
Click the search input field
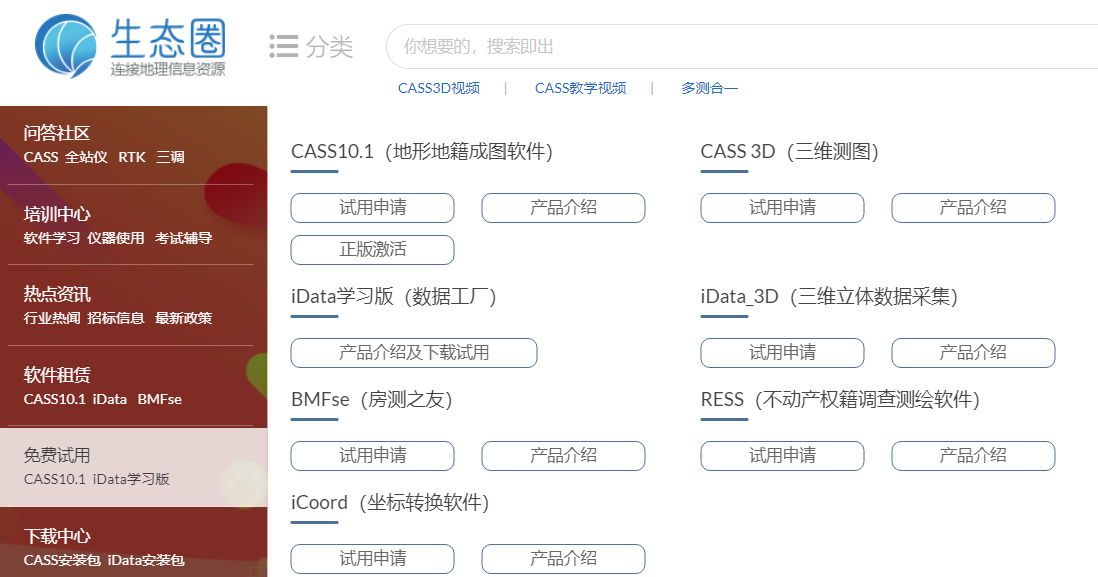pos(740,47)
